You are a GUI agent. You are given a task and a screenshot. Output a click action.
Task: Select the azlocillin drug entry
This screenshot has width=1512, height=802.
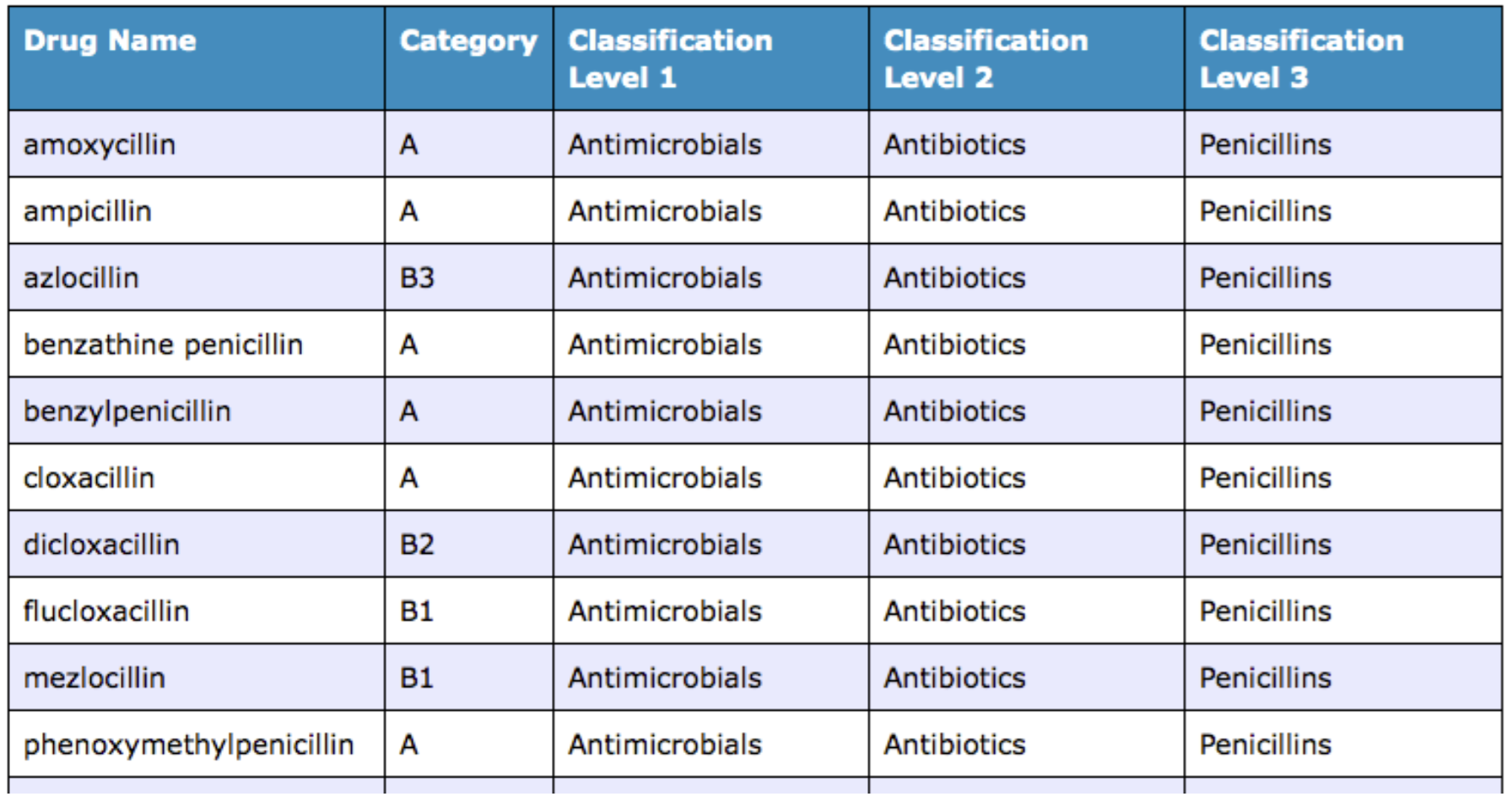(81, 279)
